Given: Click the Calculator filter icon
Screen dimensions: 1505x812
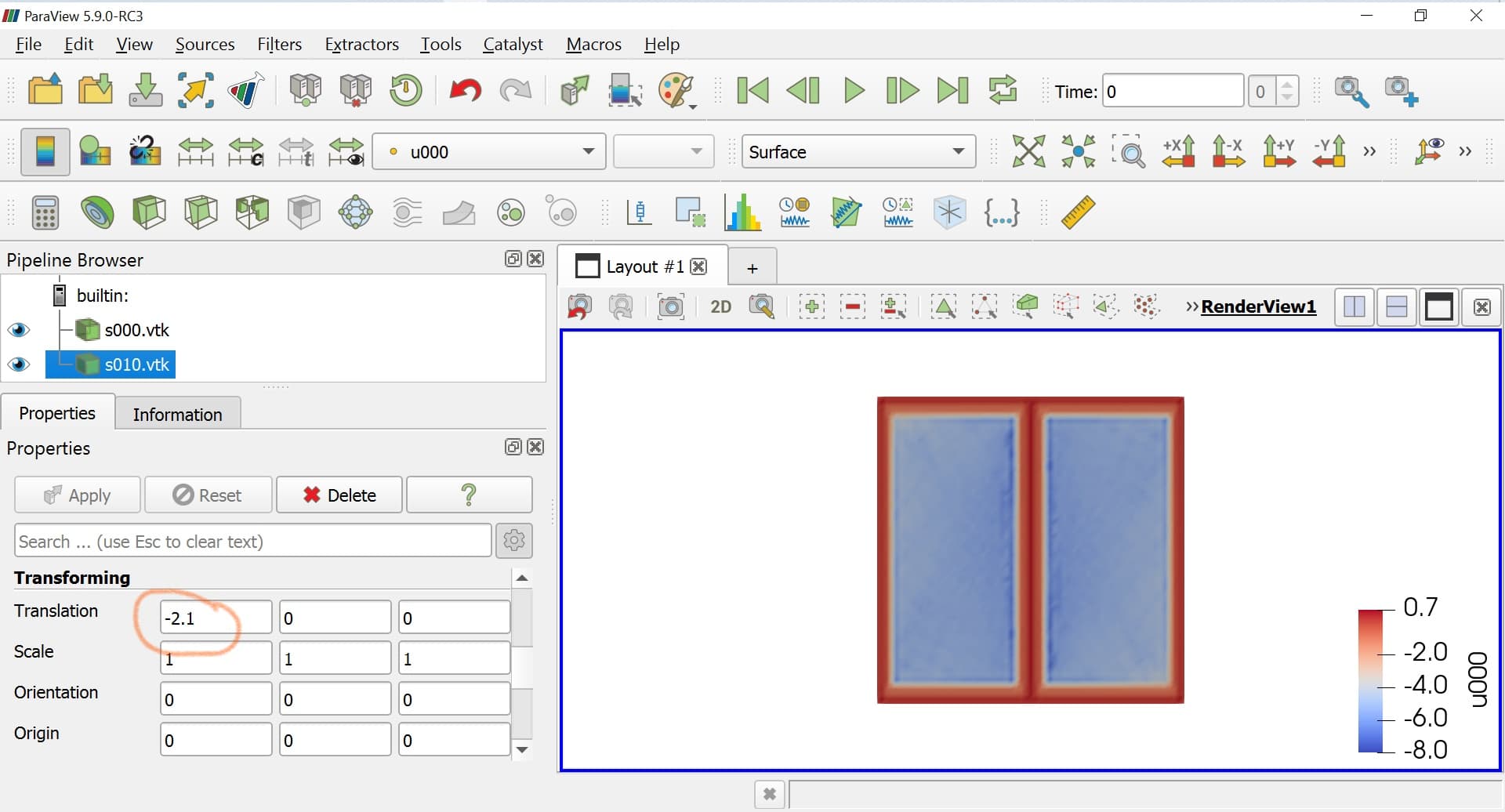Looking at the screenshot, I should pos(45,212).
